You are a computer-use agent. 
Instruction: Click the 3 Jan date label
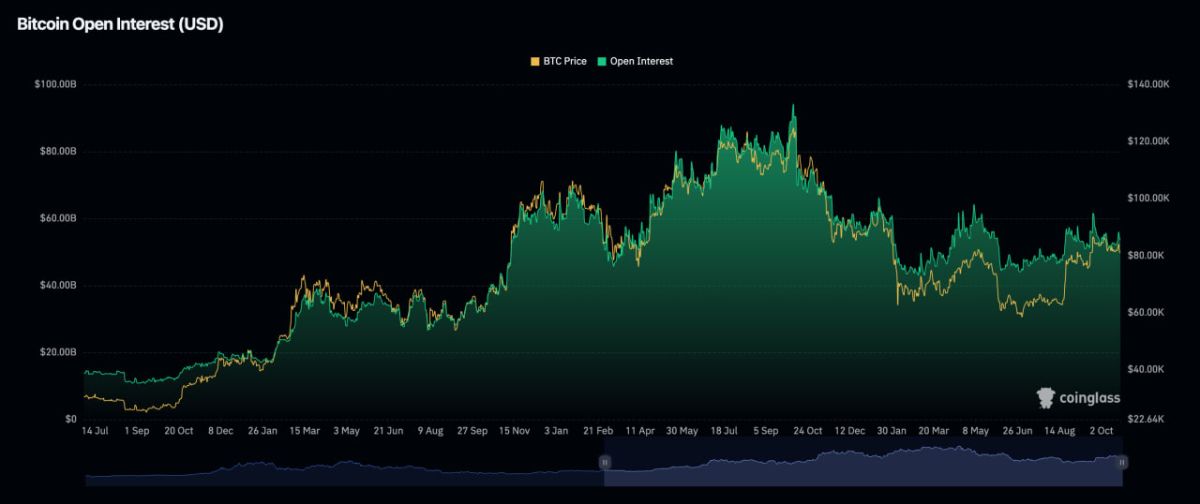pyautogui.click(x=555, y=430)
